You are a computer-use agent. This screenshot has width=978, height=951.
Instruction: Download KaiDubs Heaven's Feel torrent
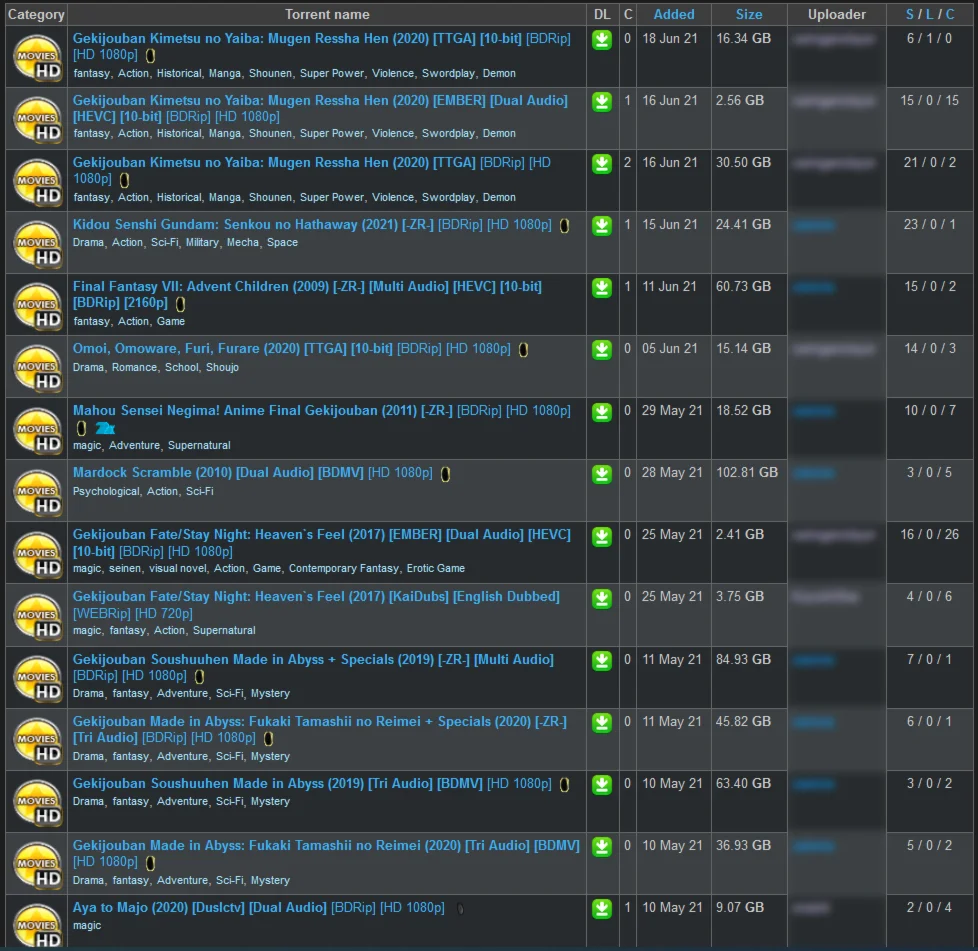click(601, 599)
